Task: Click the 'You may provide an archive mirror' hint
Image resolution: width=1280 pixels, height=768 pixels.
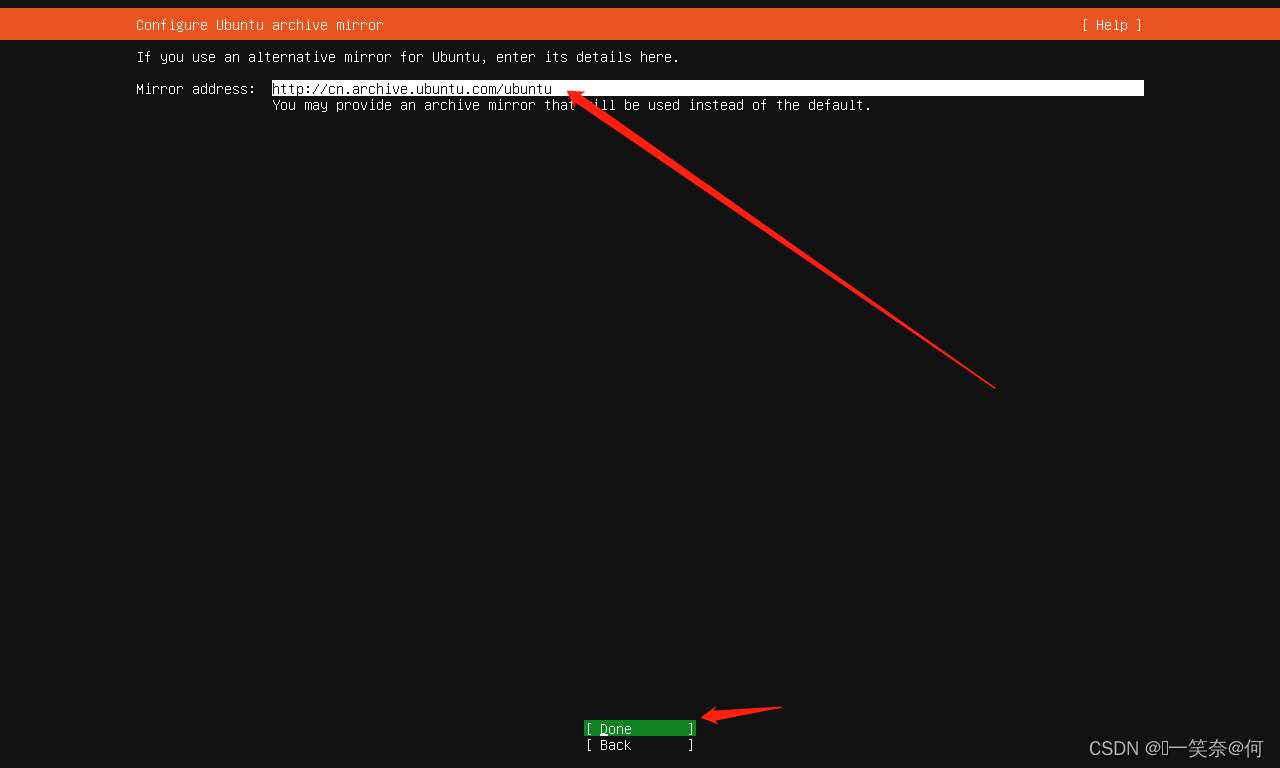Action: click(572, 105)
